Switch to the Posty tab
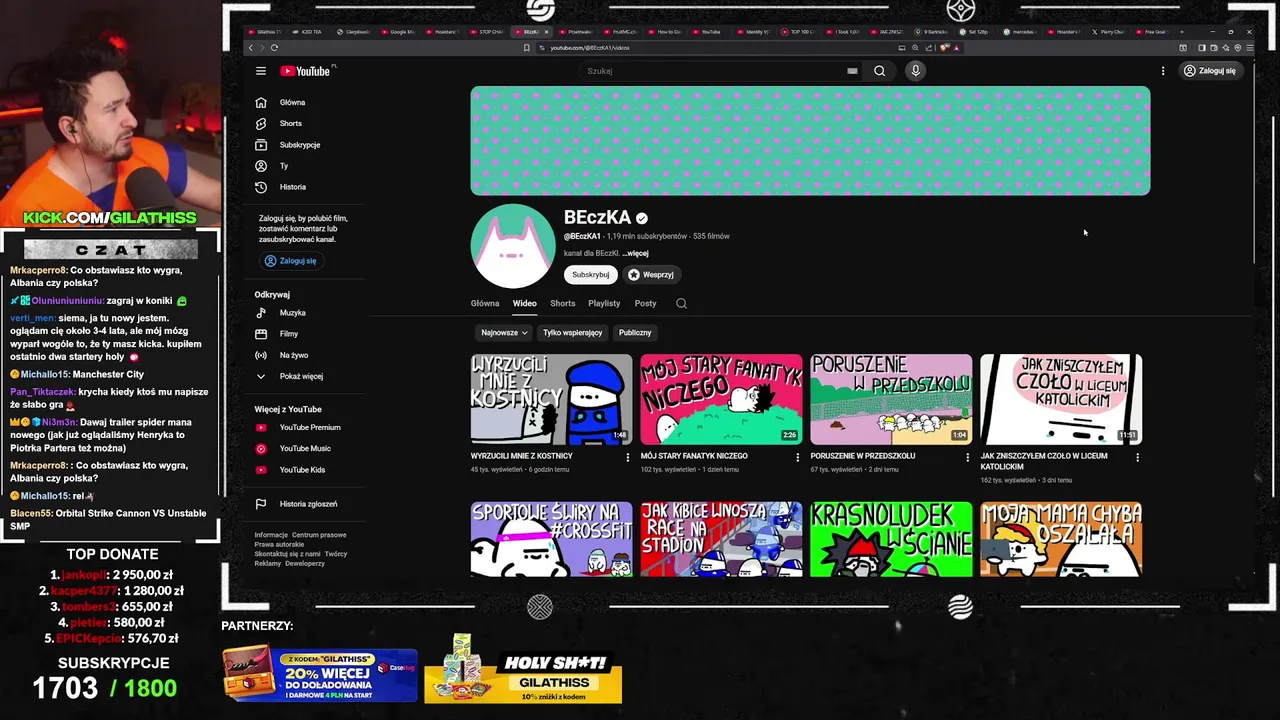 point(646,303)
